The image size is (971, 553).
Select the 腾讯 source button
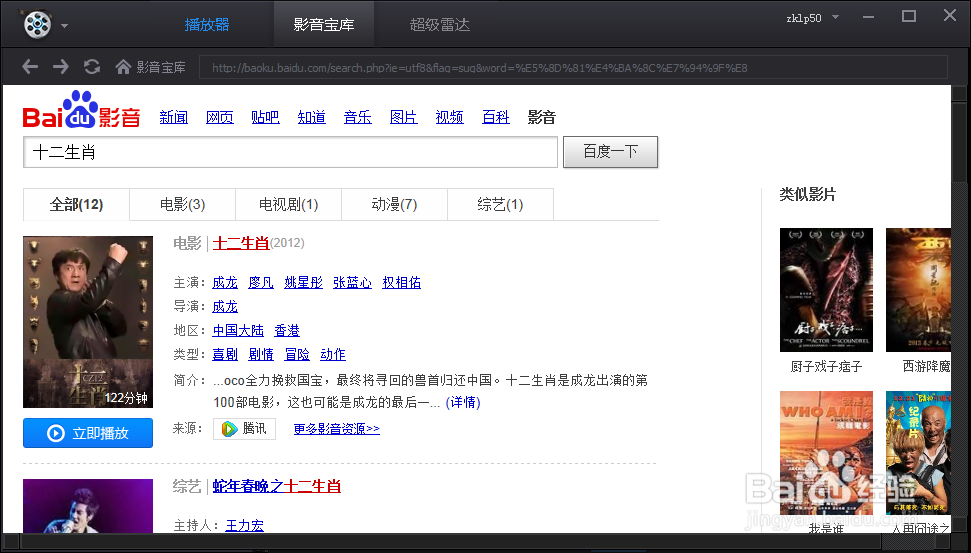click(245, 429)
